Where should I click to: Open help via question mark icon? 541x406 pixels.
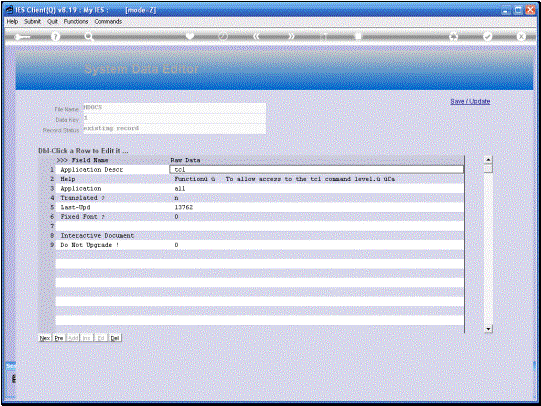pos(55,37)
